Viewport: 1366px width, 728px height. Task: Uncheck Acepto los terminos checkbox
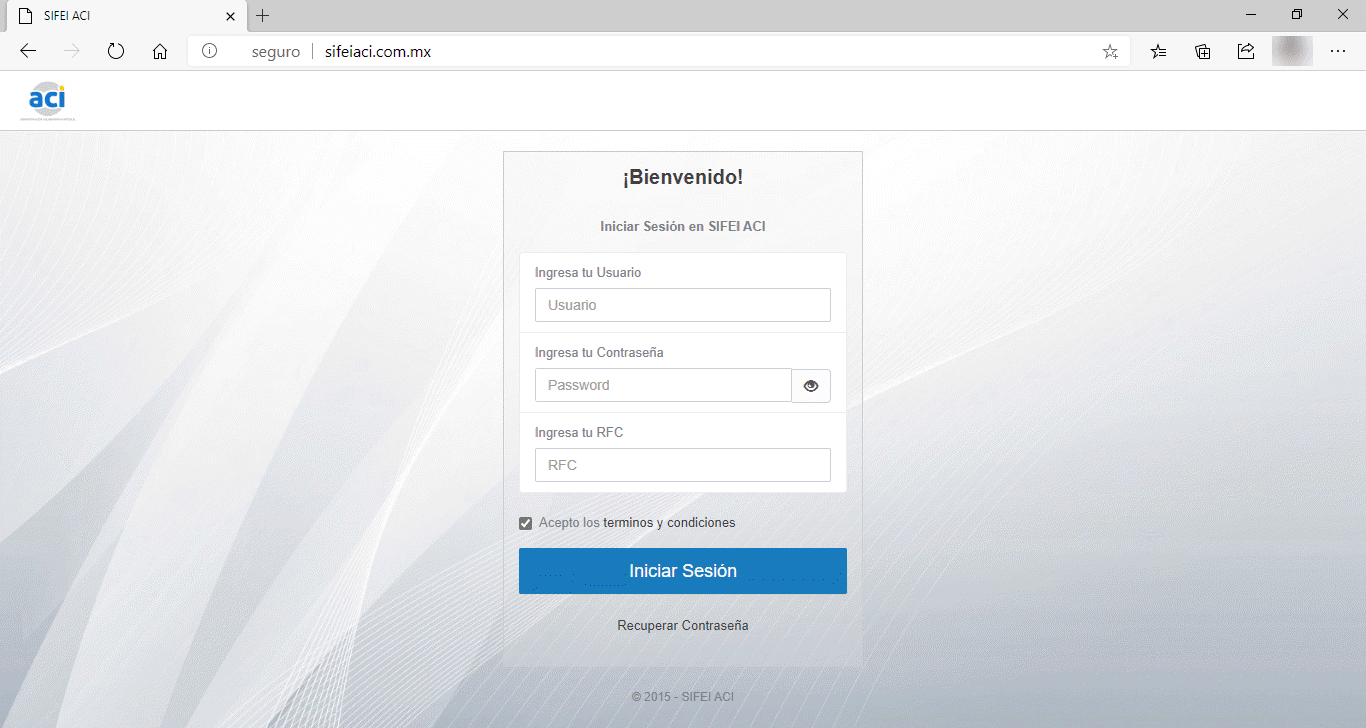[526, 523]
